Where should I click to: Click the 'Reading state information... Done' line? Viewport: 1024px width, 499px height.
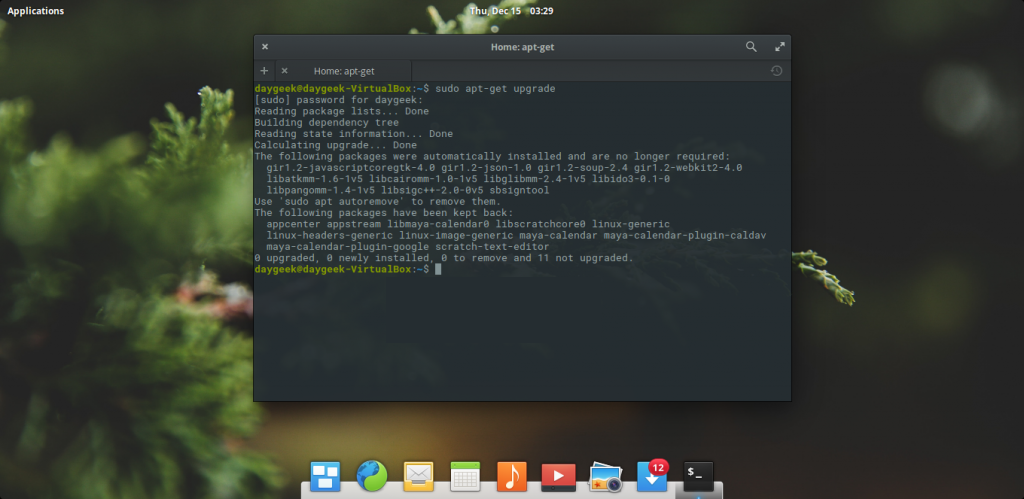(x=353, y=134)
